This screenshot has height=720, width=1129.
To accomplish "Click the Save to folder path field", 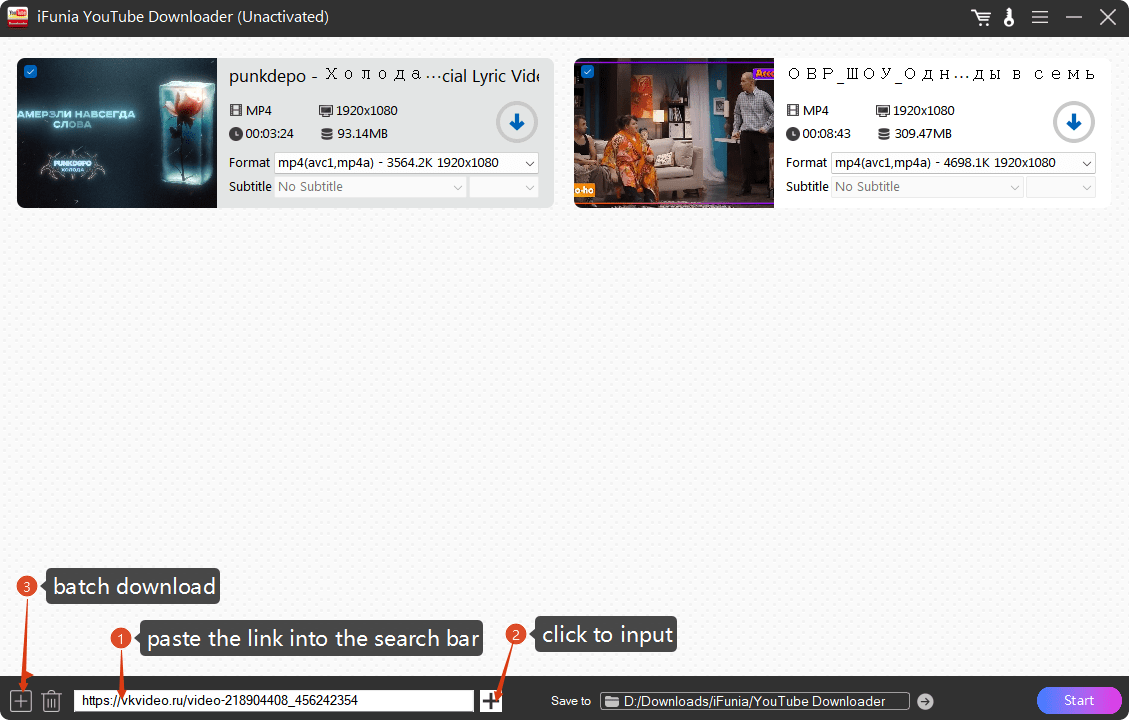I will [755, 701].
